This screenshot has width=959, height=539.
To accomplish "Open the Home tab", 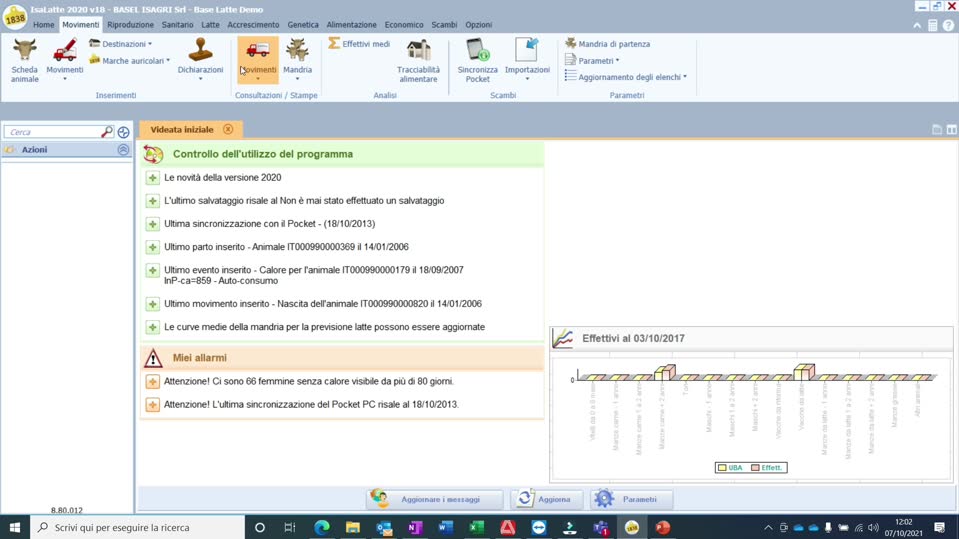I will pyautogui.click(x=43, y=25).
